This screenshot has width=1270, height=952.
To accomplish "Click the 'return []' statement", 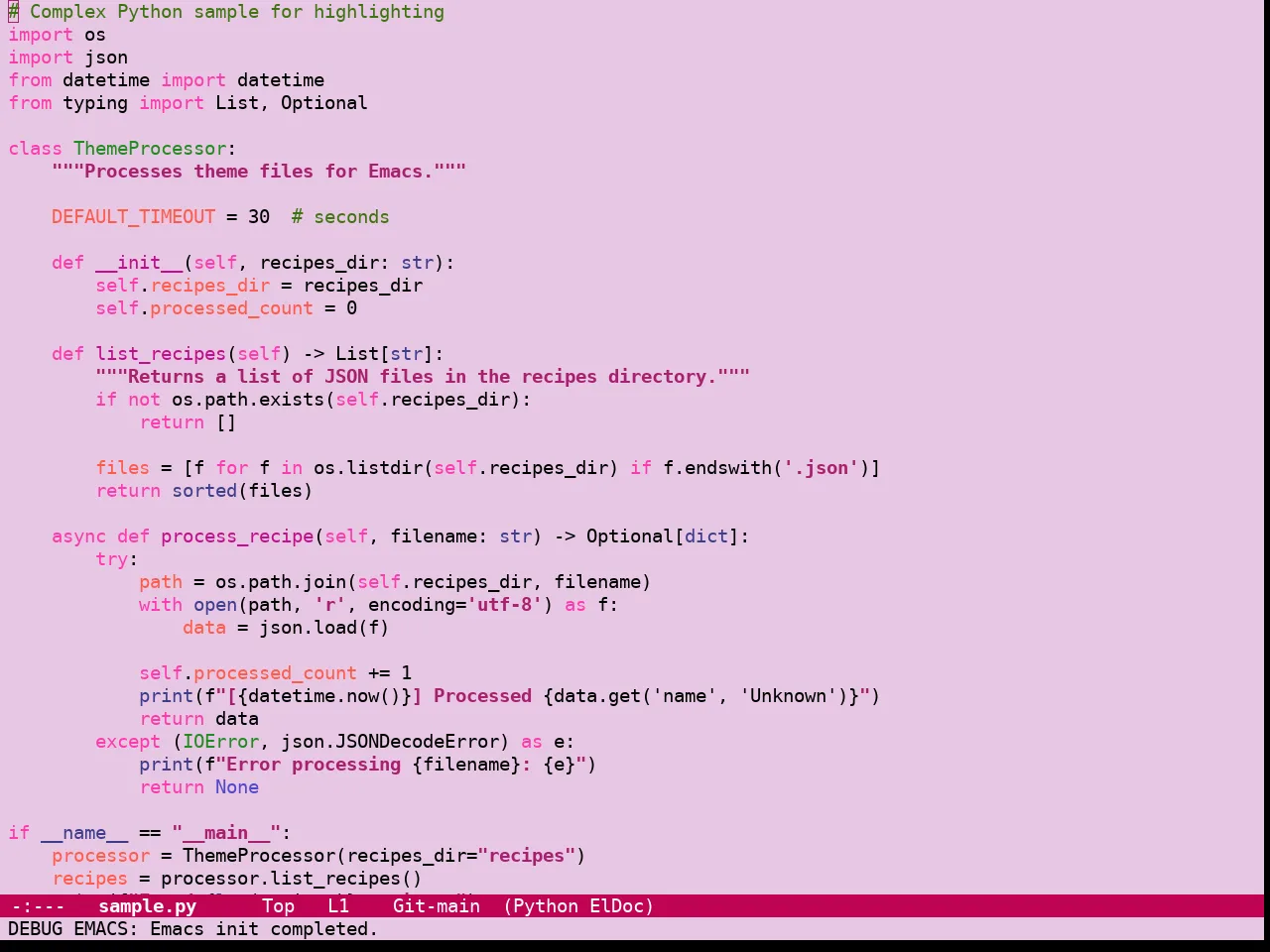I will point(188,422).
